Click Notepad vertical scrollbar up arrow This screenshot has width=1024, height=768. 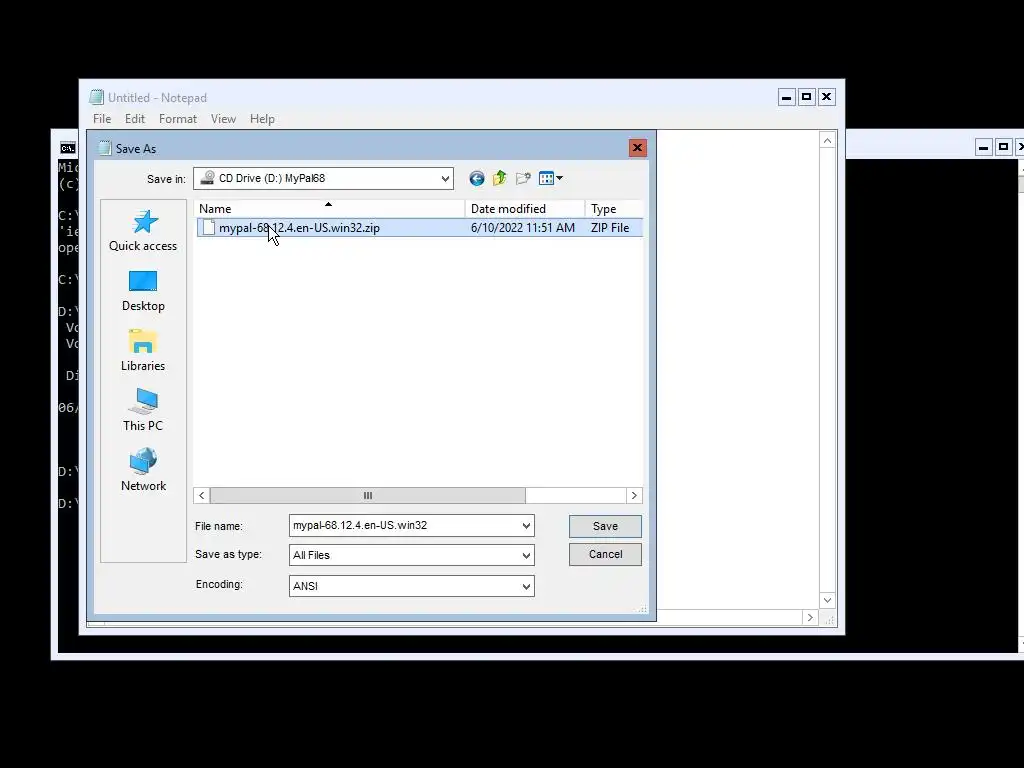(827, 140)
